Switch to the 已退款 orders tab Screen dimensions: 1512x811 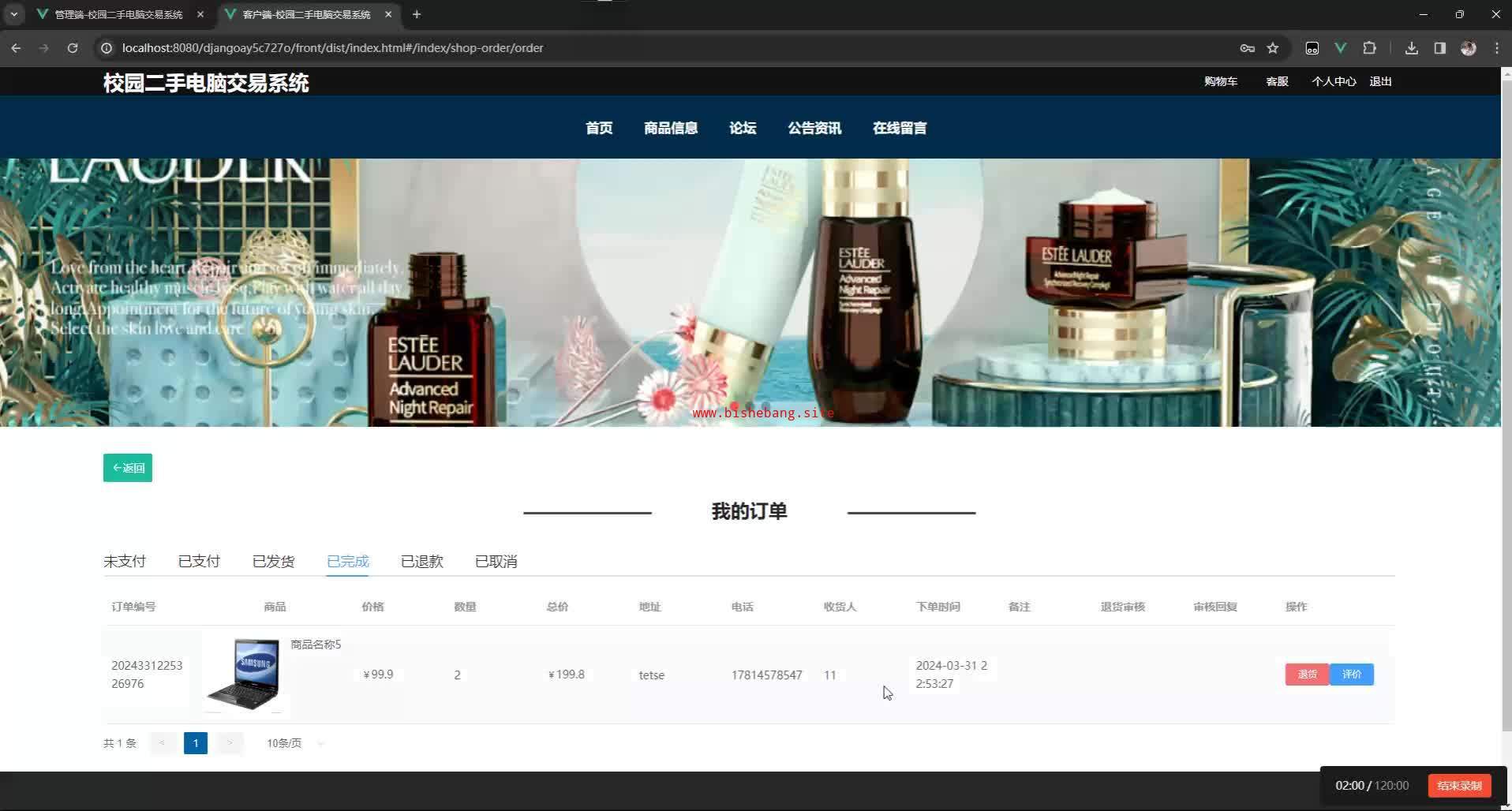tap(422, 562)
